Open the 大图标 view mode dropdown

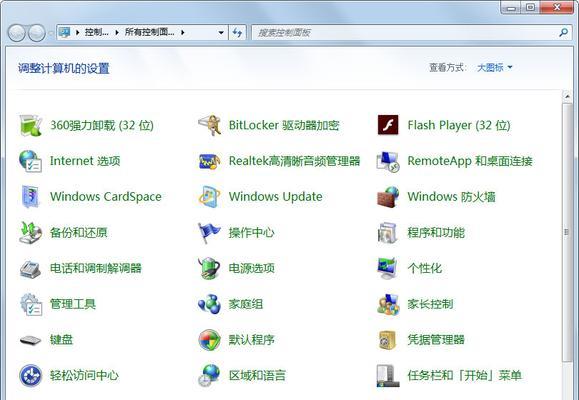pos(494,68)
